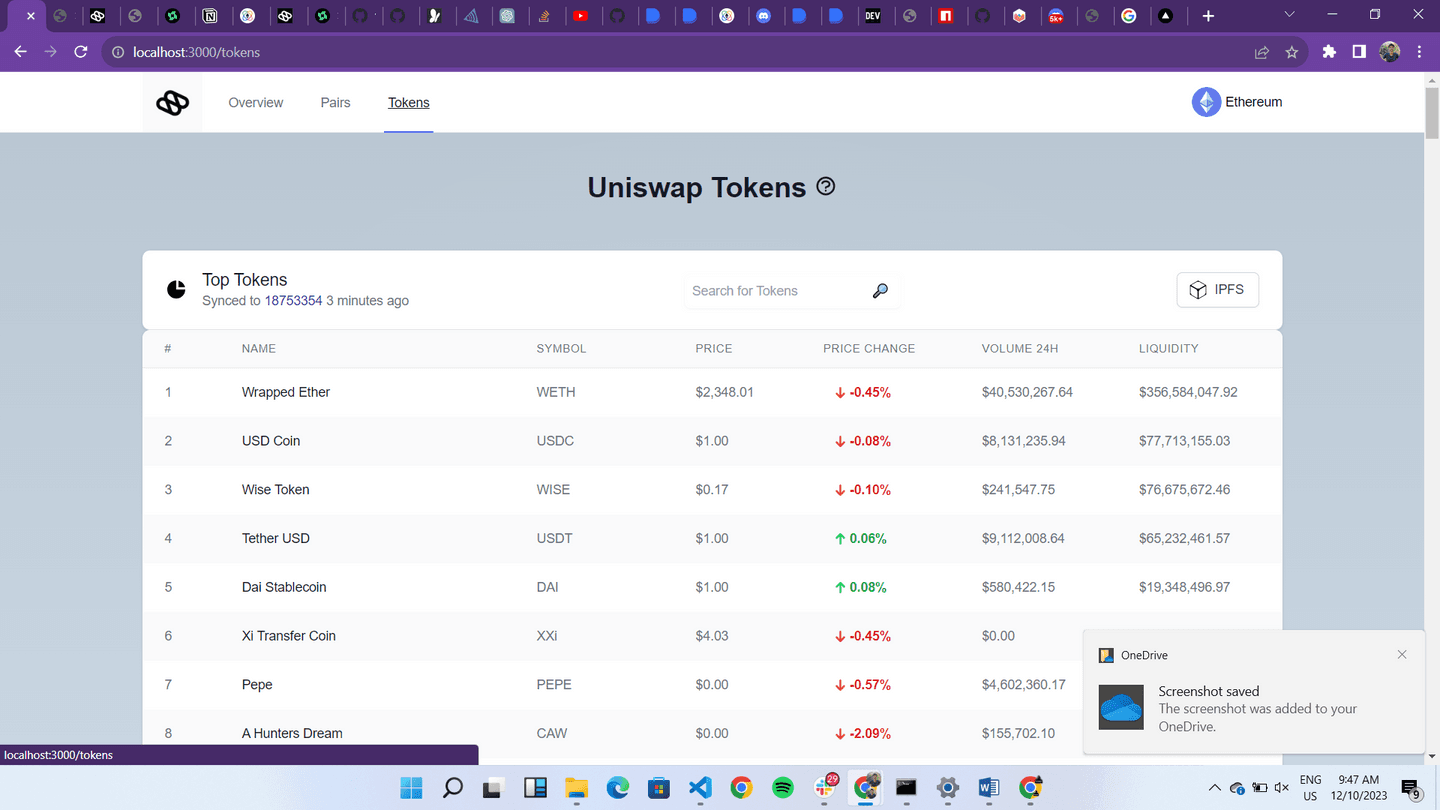This screenshot has width=1440, height=810.
Task: Select the Tokens tab
Action: 409,102
